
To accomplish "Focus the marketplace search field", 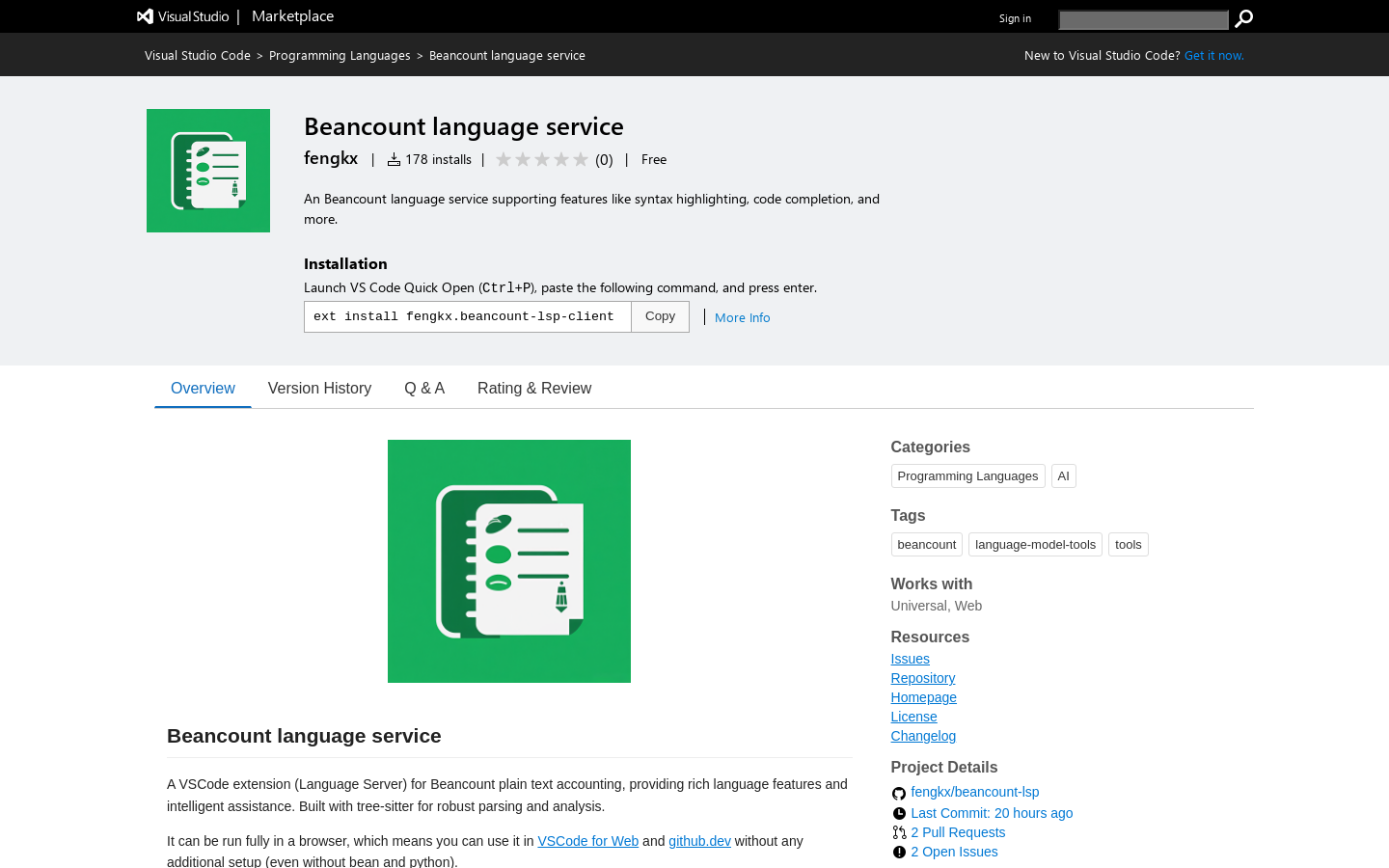I will point(1143,19).
